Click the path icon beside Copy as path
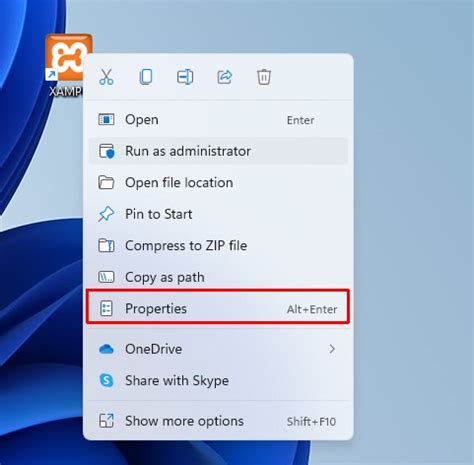Screen dimensions: 474x465 106,277
